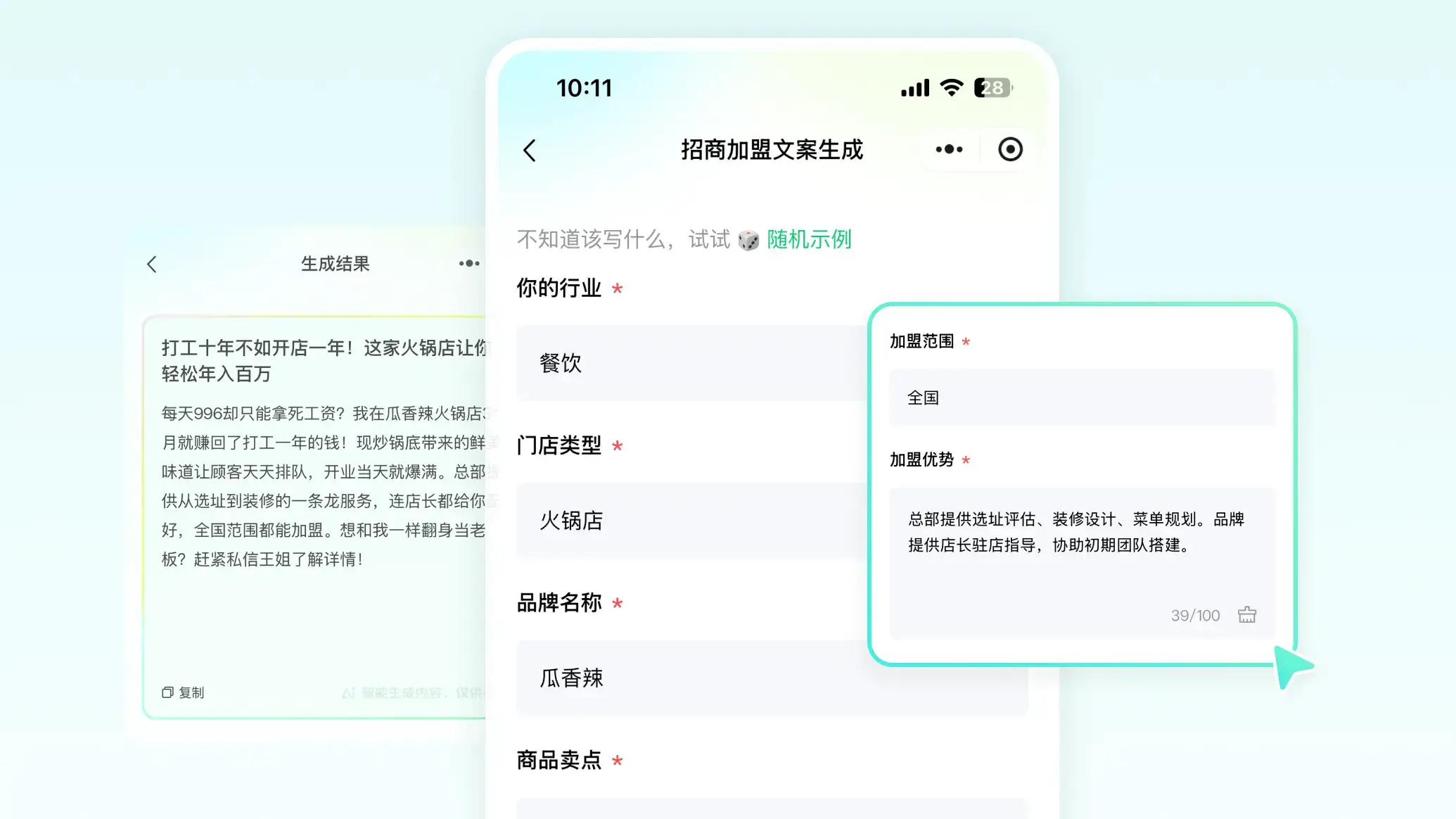Click the 生成结果 title
This screenshot has width=1456, height=819.
[335, 264]
